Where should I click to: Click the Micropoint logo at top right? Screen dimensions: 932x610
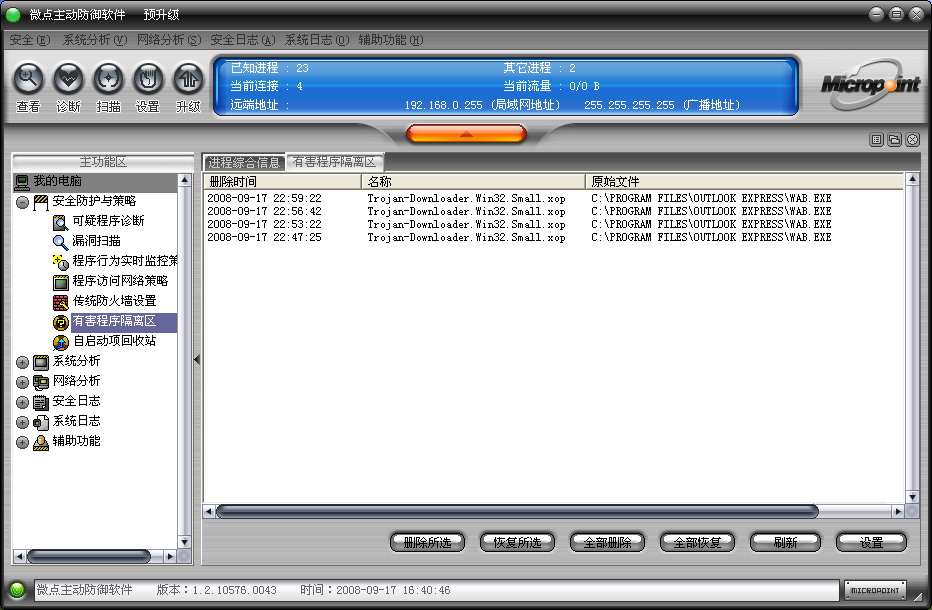(x=870, y=84)
